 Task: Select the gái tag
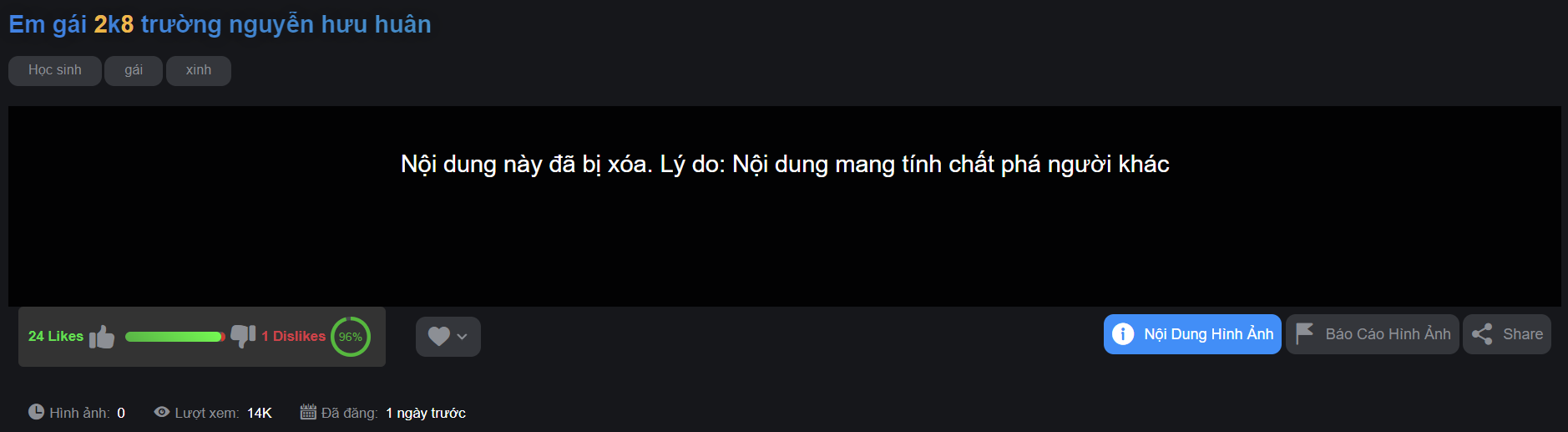click(134, 70)
